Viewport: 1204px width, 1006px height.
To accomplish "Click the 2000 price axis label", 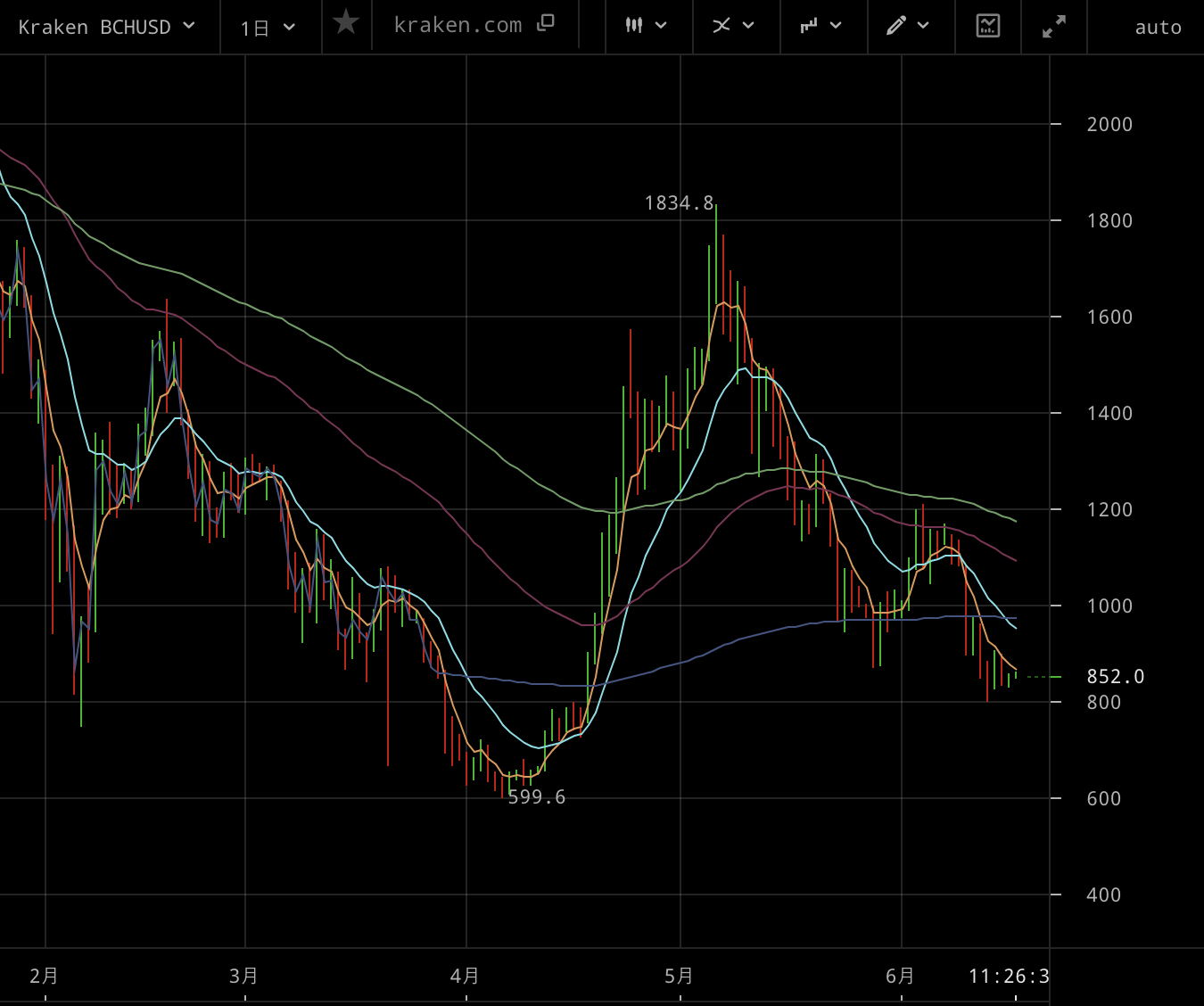I will pos(1109,125).
